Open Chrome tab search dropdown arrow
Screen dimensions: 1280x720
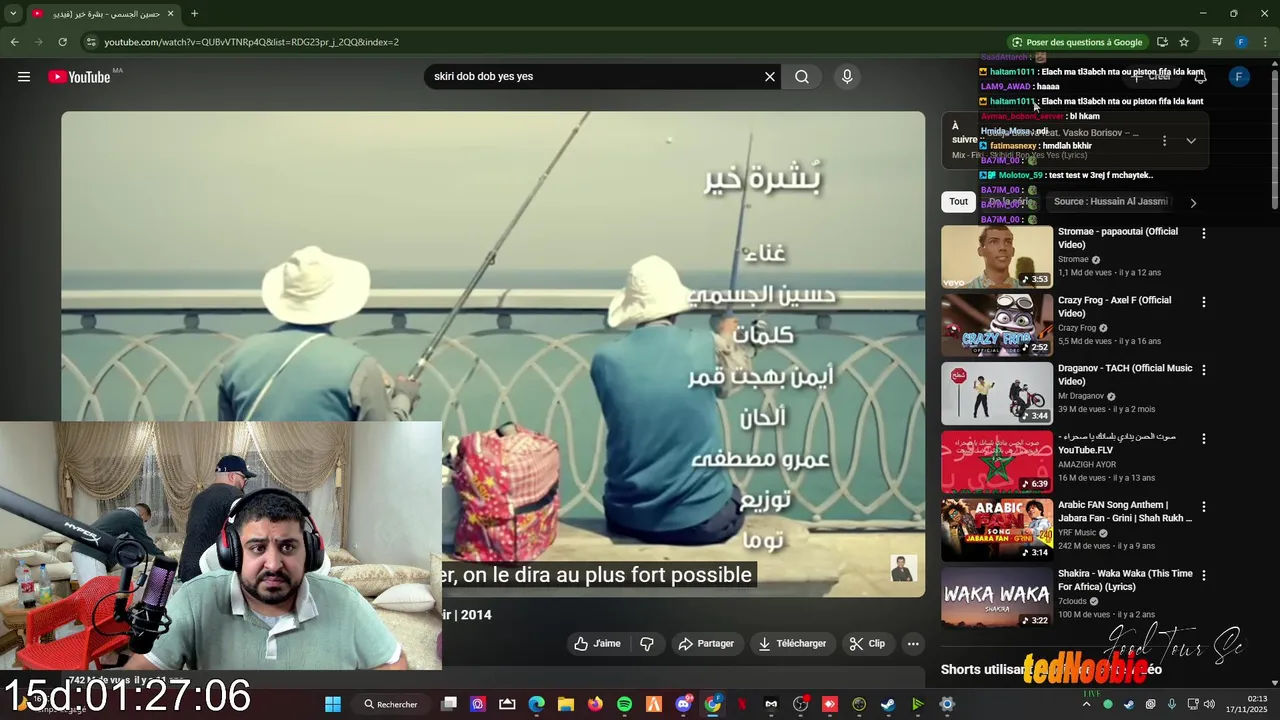13,14
